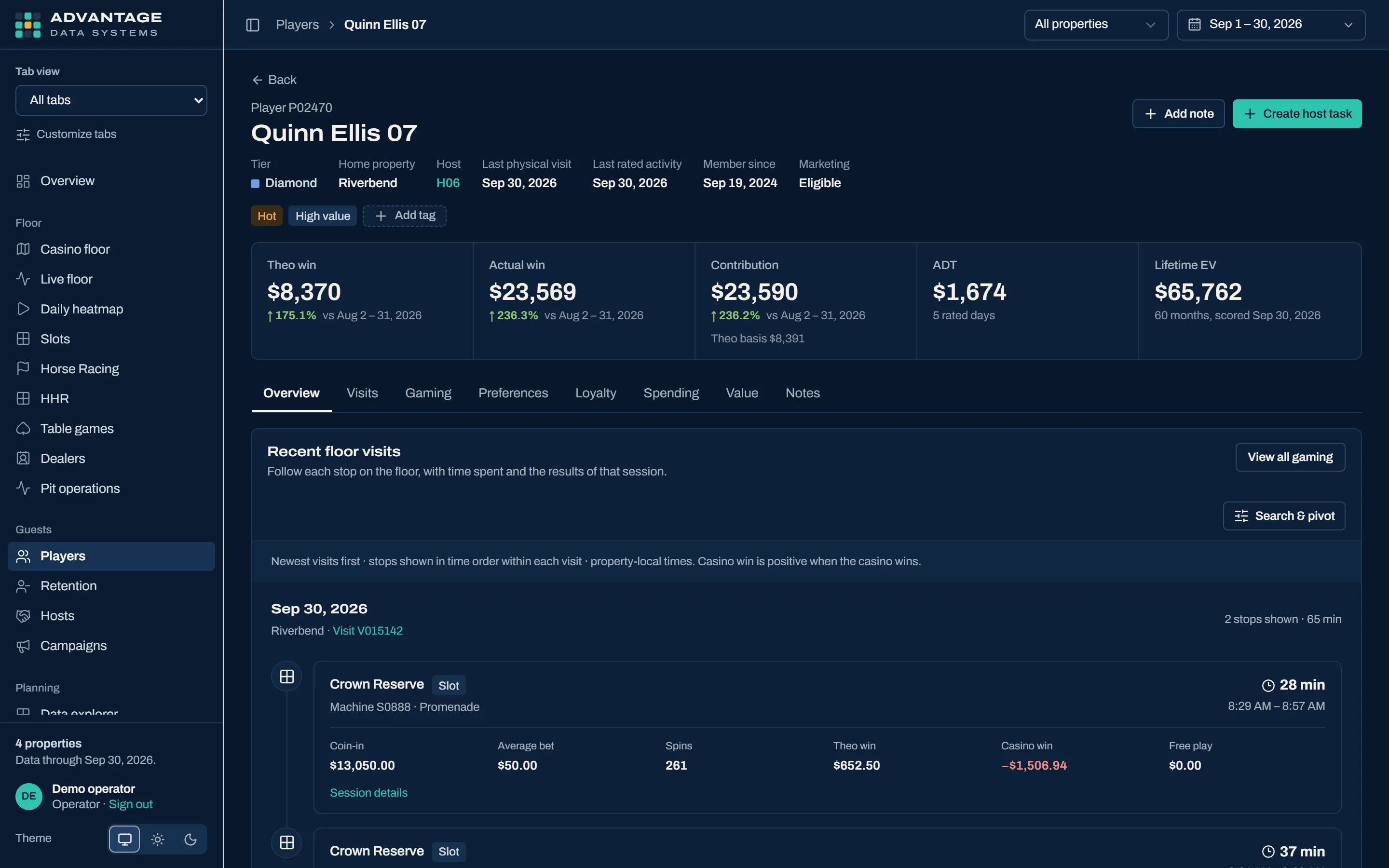Switch to the Gaming tab
Image resolution: width=1389 pixels, height=868 pixels.
point(428,393)
